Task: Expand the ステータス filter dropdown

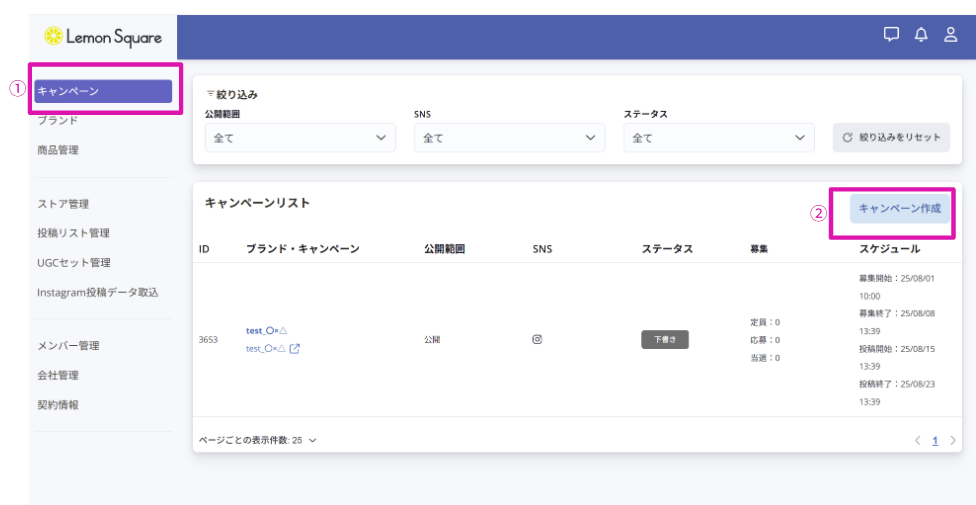Action: (718, 138)
